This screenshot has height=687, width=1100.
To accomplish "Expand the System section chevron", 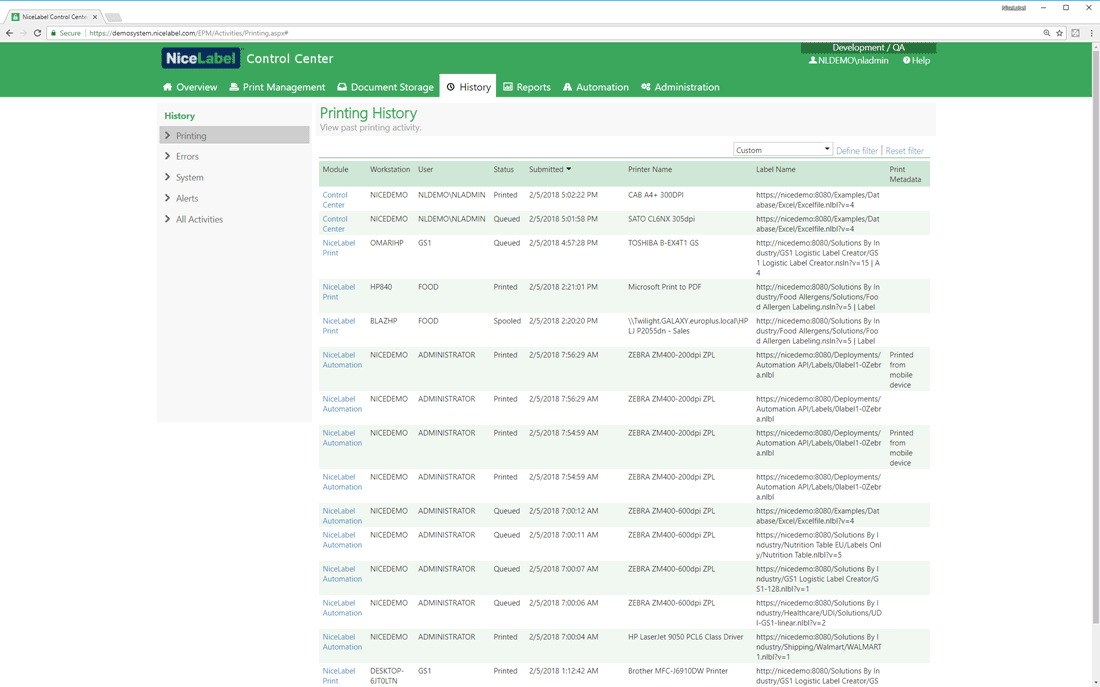I will tap(167, 177).
